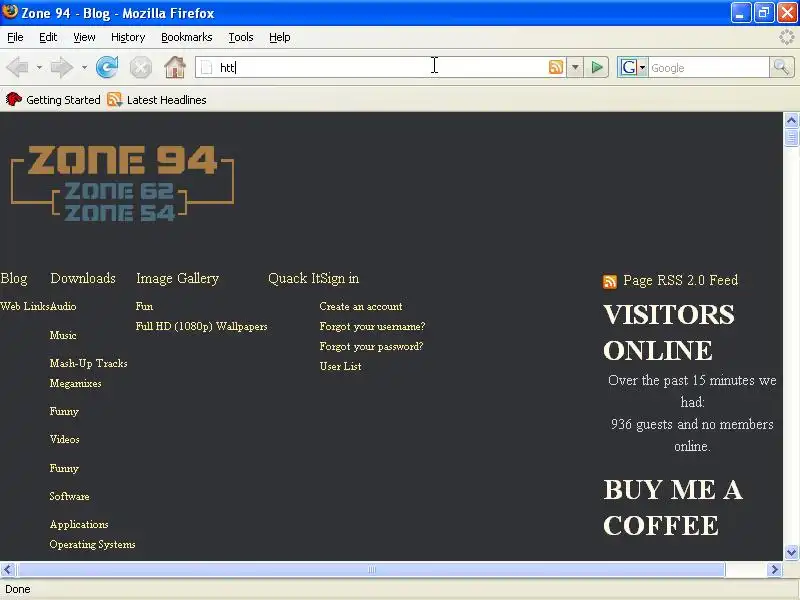Open the User List link
The height and width of the screenshot is (600, 800).
click(x=340, y=366)
